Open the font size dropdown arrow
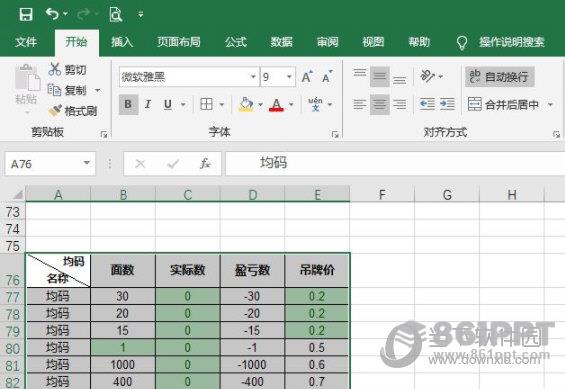 tap(289, 77)
